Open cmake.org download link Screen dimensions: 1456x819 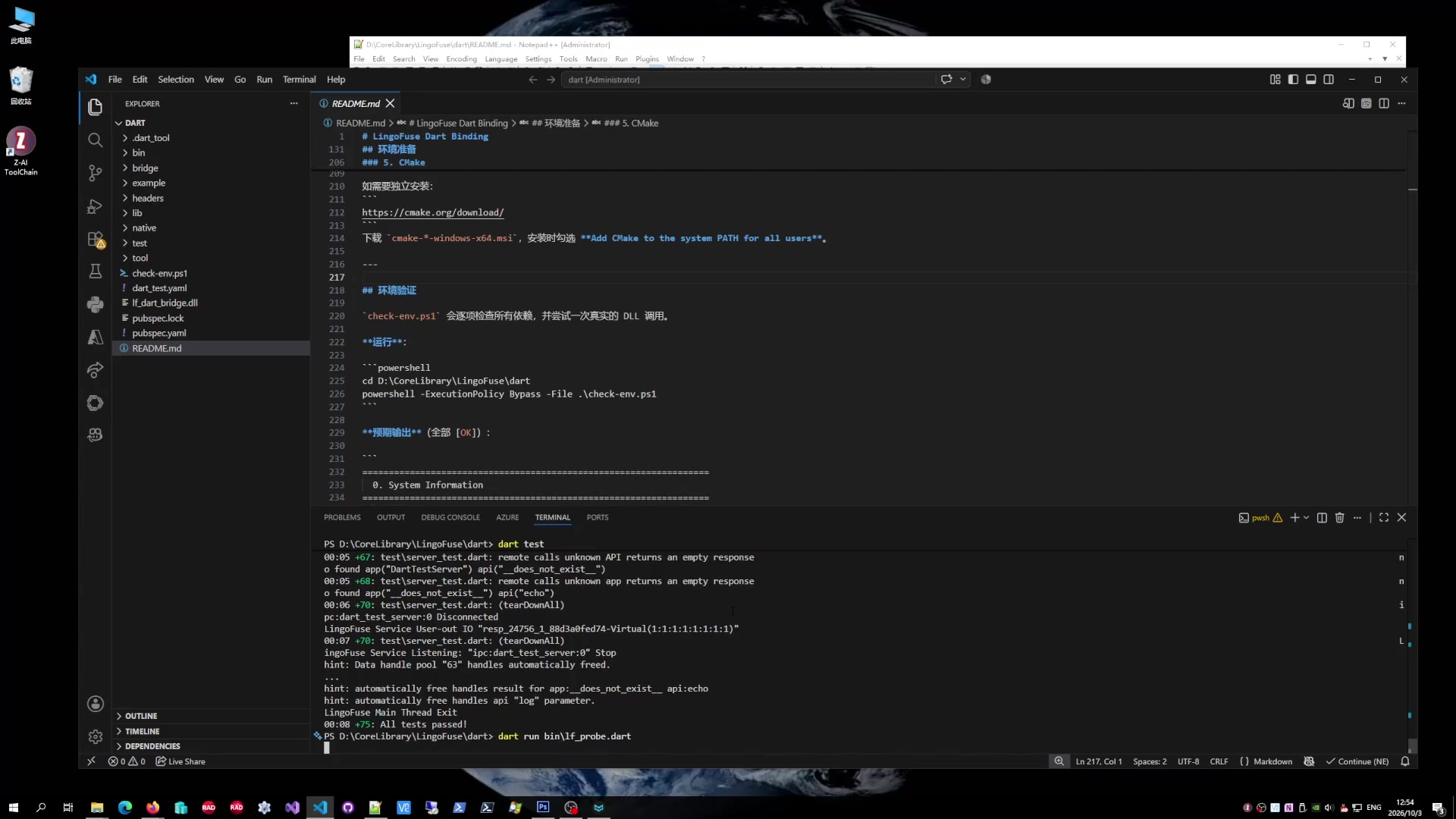432,213
